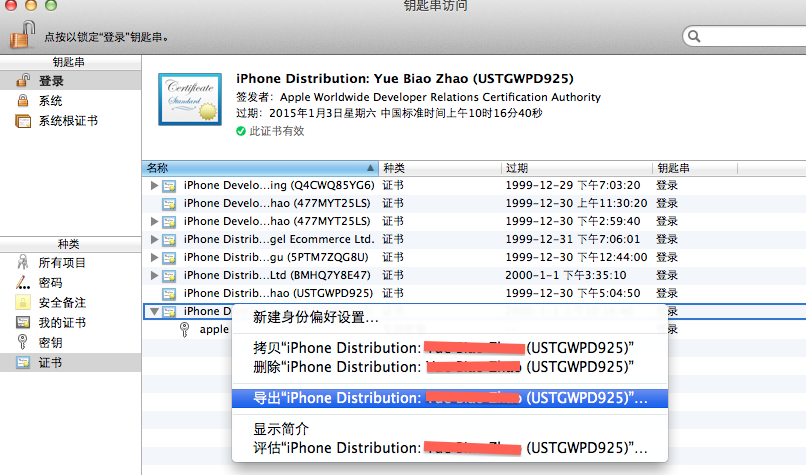This screenshot has height=475, width=806.
Task: Expand the 1999-12-30 下午2:59:40 certificate row
Action: (x=154, y=222)
